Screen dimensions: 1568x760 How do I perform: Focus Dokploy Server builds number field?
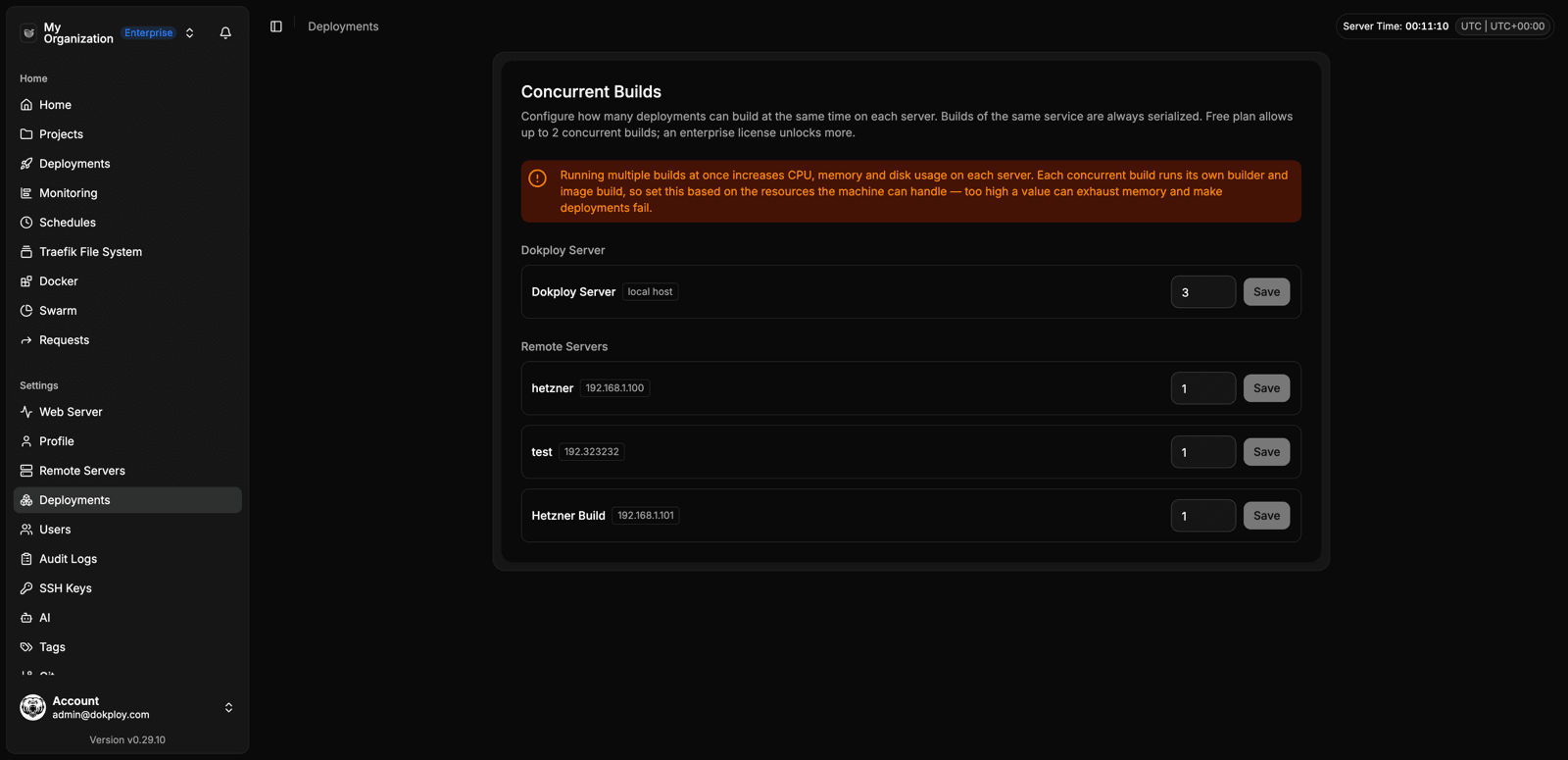1203,292
